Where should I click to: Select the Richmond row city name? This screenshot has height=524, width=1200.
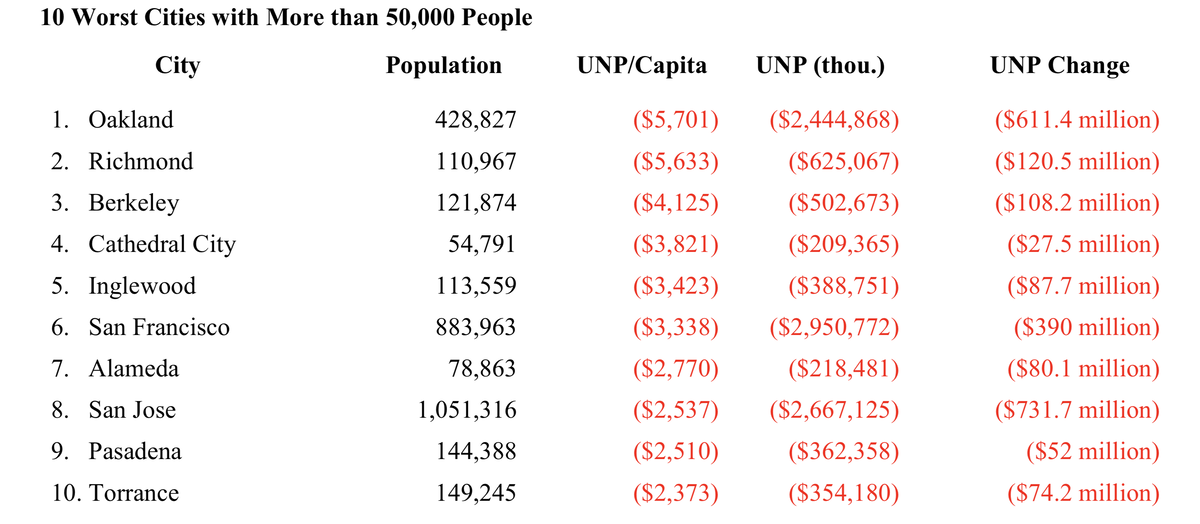pos(140,162)
